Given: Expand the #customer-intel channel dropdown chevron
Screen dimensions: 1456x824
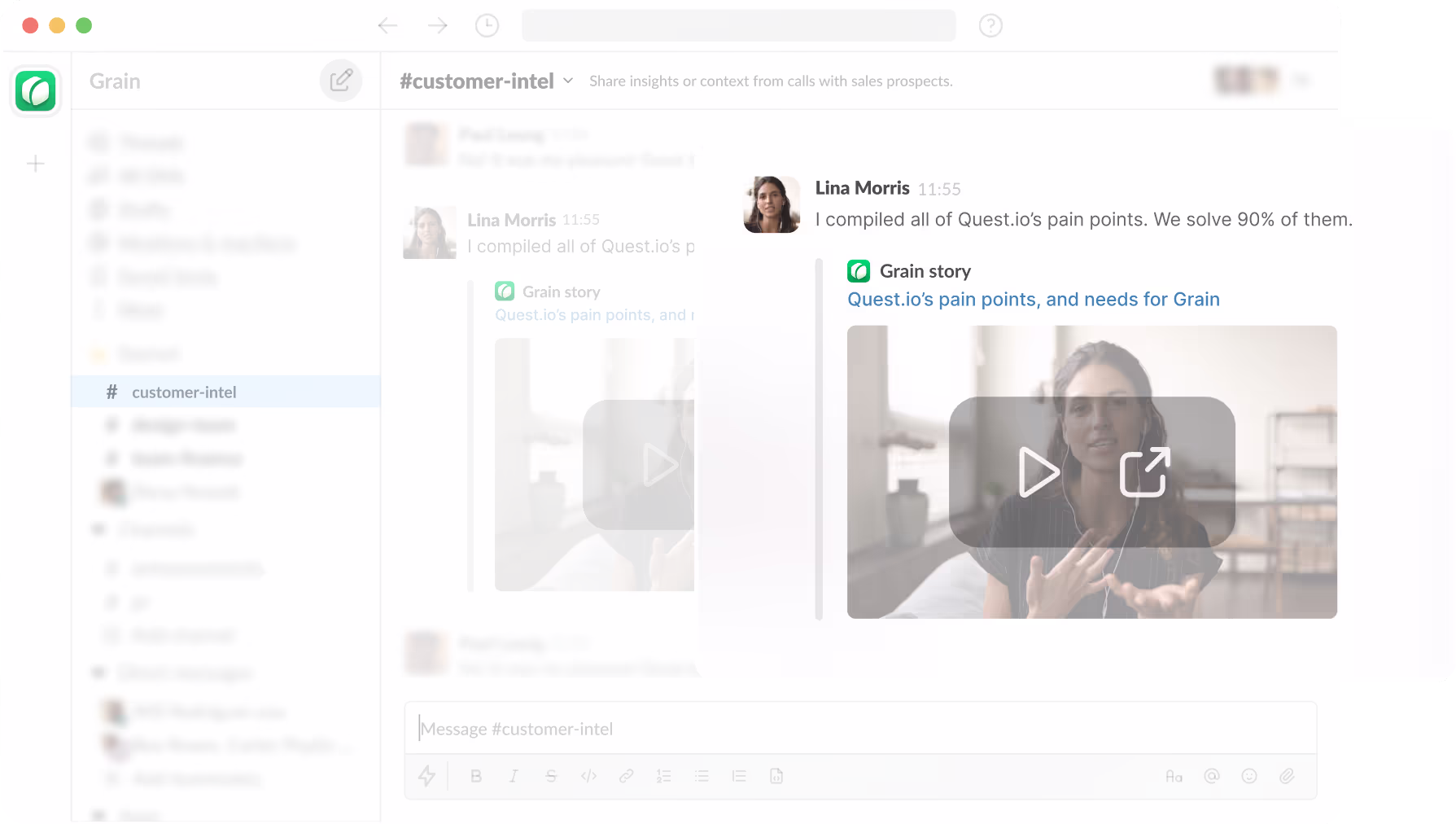Looking at the screenshot, I should point(568,81).
